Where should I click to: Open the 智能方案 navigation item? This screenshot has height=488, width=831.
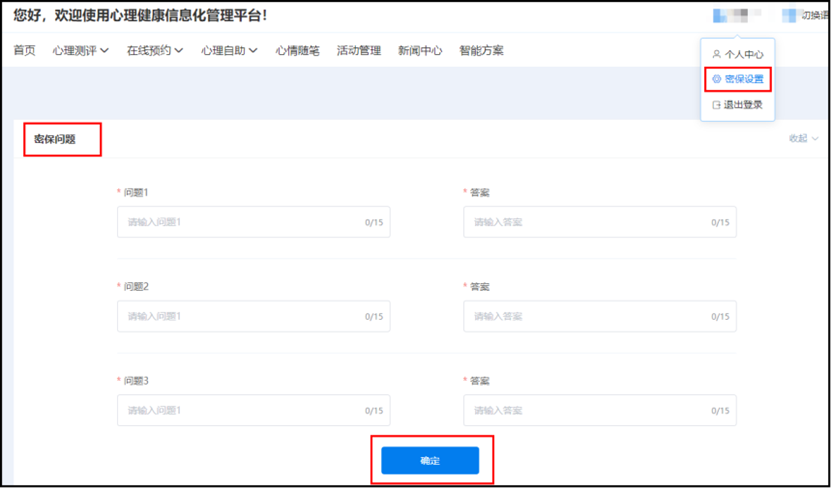tap(481, 51)
